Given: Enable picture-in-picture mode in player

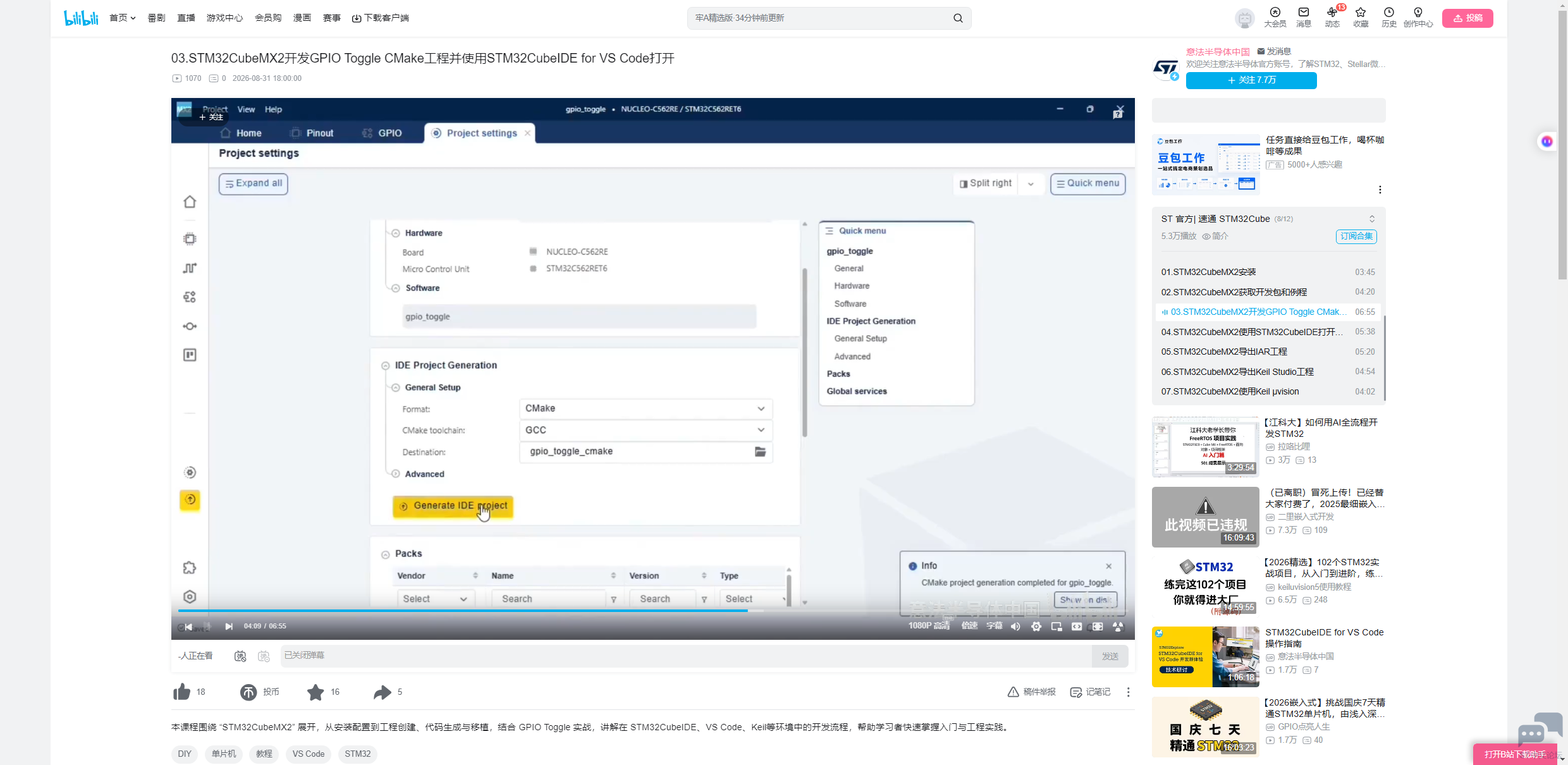Looking at the screenshot, I should 1057,627.
